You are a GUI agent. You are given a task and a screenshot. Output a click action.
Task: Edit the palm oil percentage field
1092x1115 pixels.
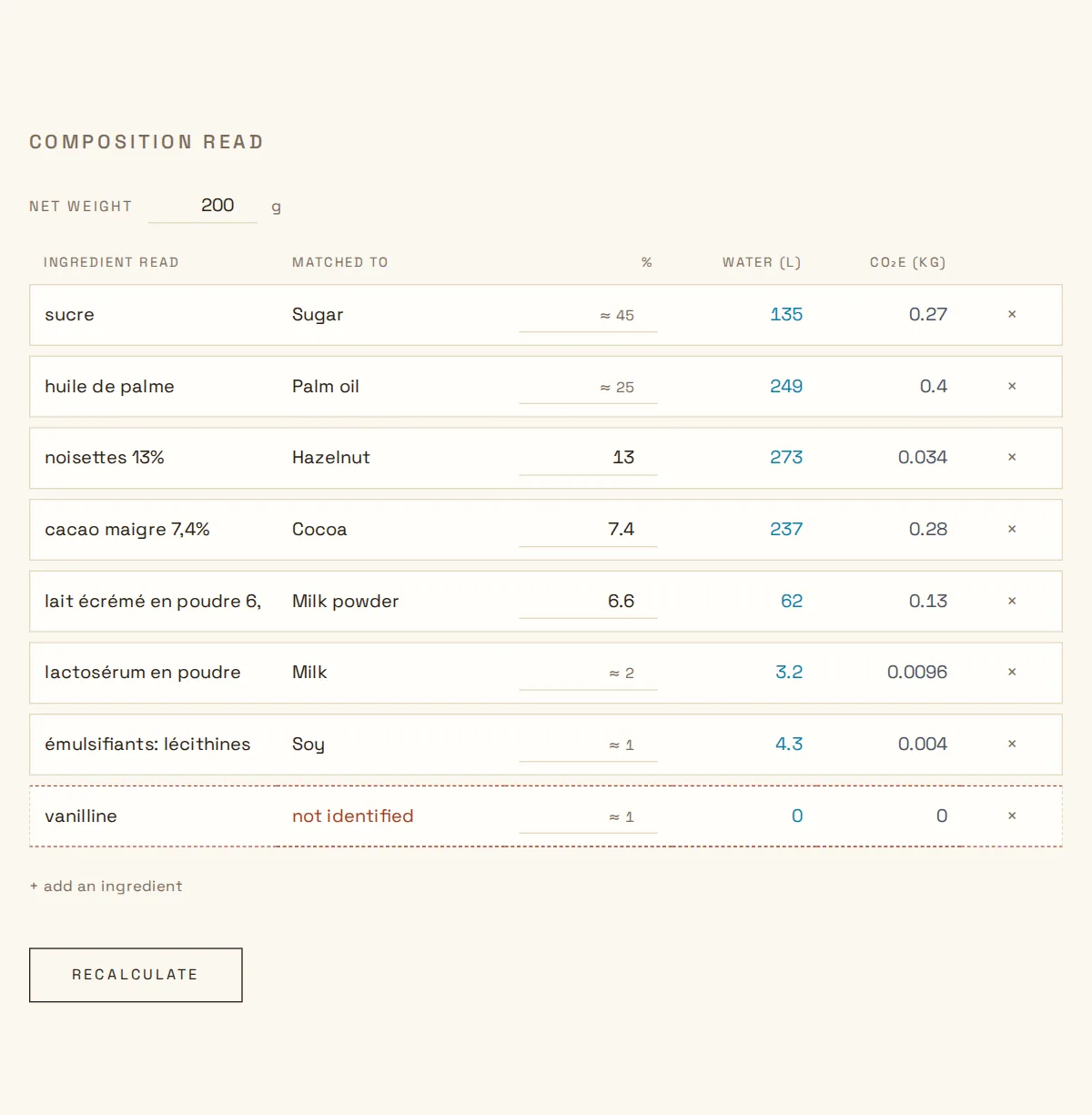click(588, 387)
